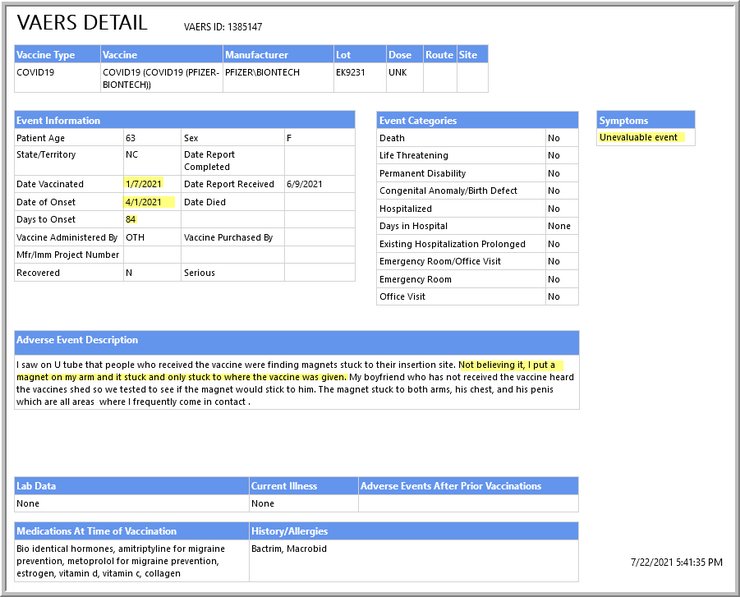Select the Unevaluable event symptom
The width and height of the screenshot is (740, 597).
(639, 137)
